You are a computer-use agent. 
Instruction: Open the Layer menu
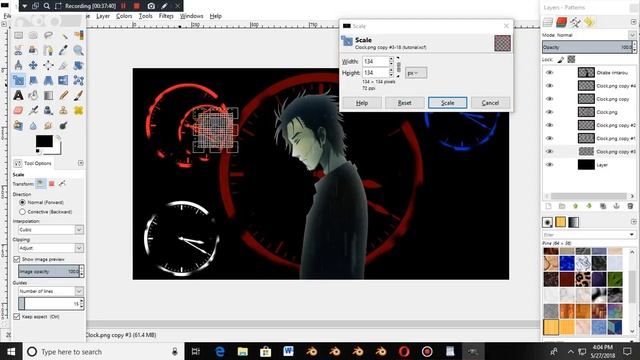coord(103,16)
